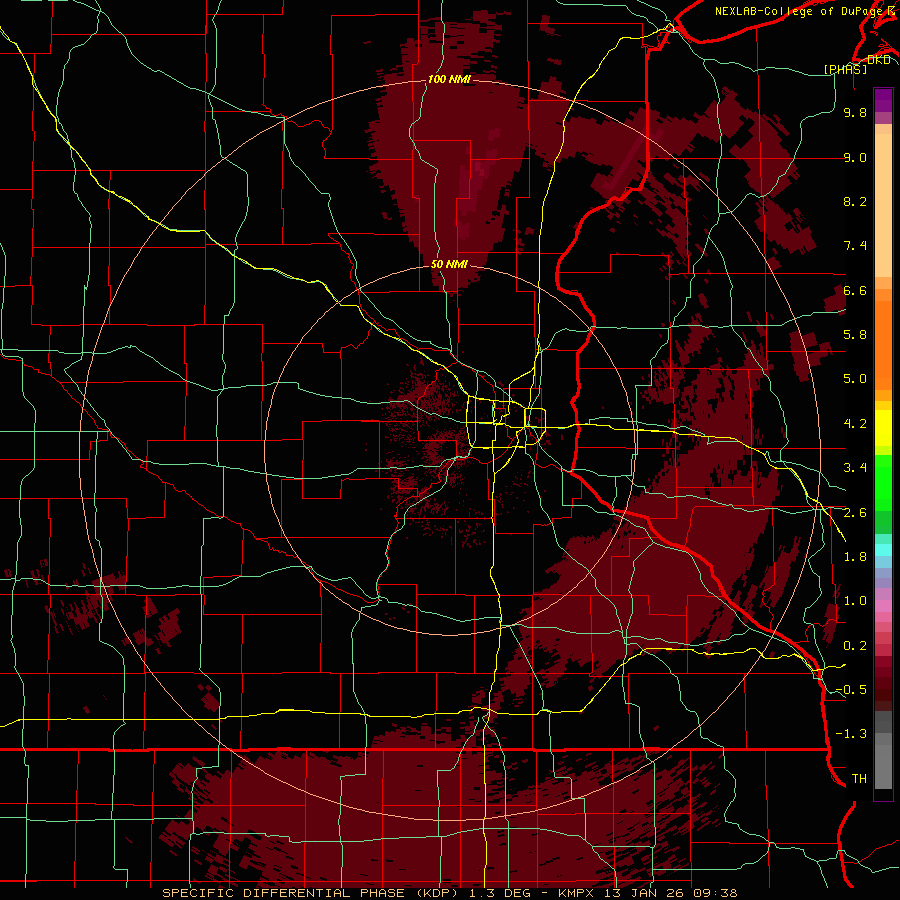This screenshot has width=900, height=900.
Task: Click the '1.8' color scale value
Action: click(x=855, y=557)
